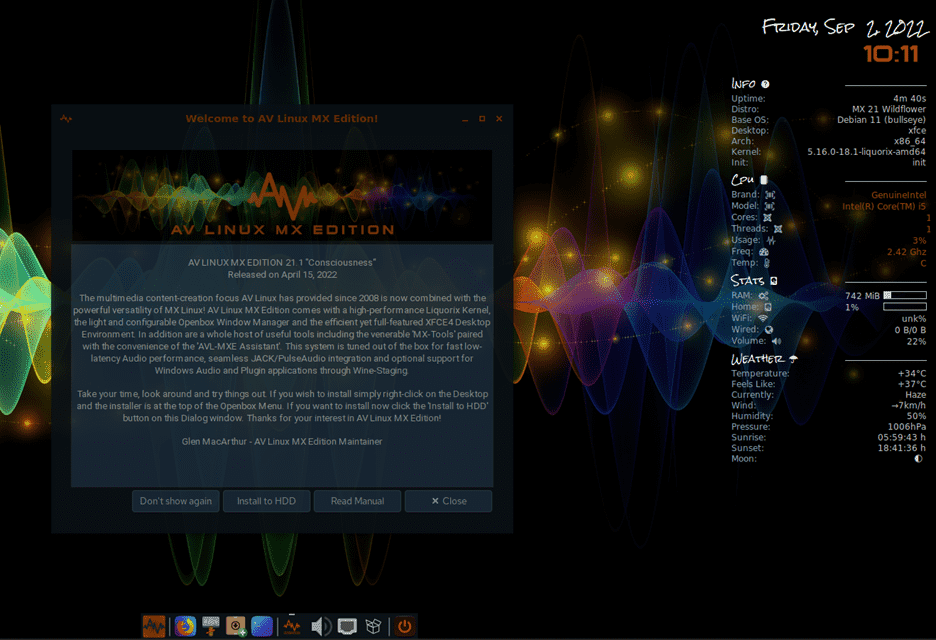936x640 pixels.
Task: Click the AV Linux assistant tray icon
Action: (292, 626)
